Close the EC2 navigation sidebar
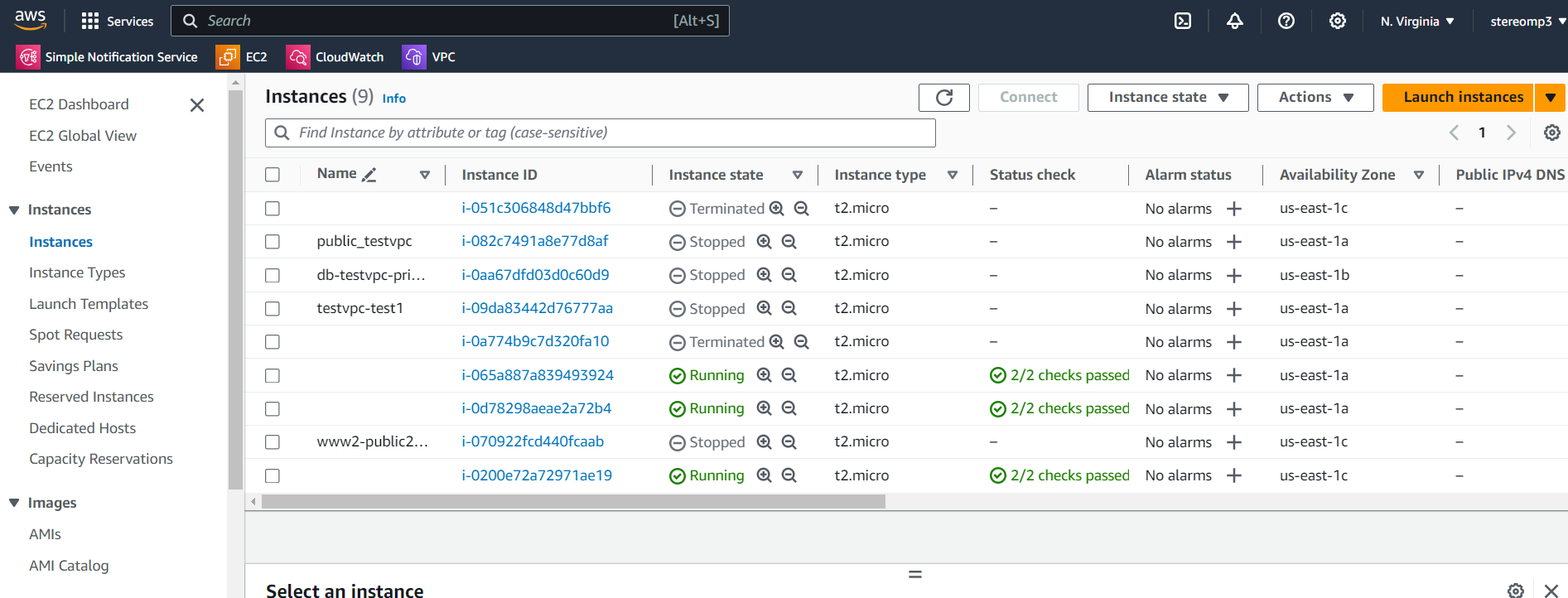The image size is (1568, 598). [x=196, y=105]
